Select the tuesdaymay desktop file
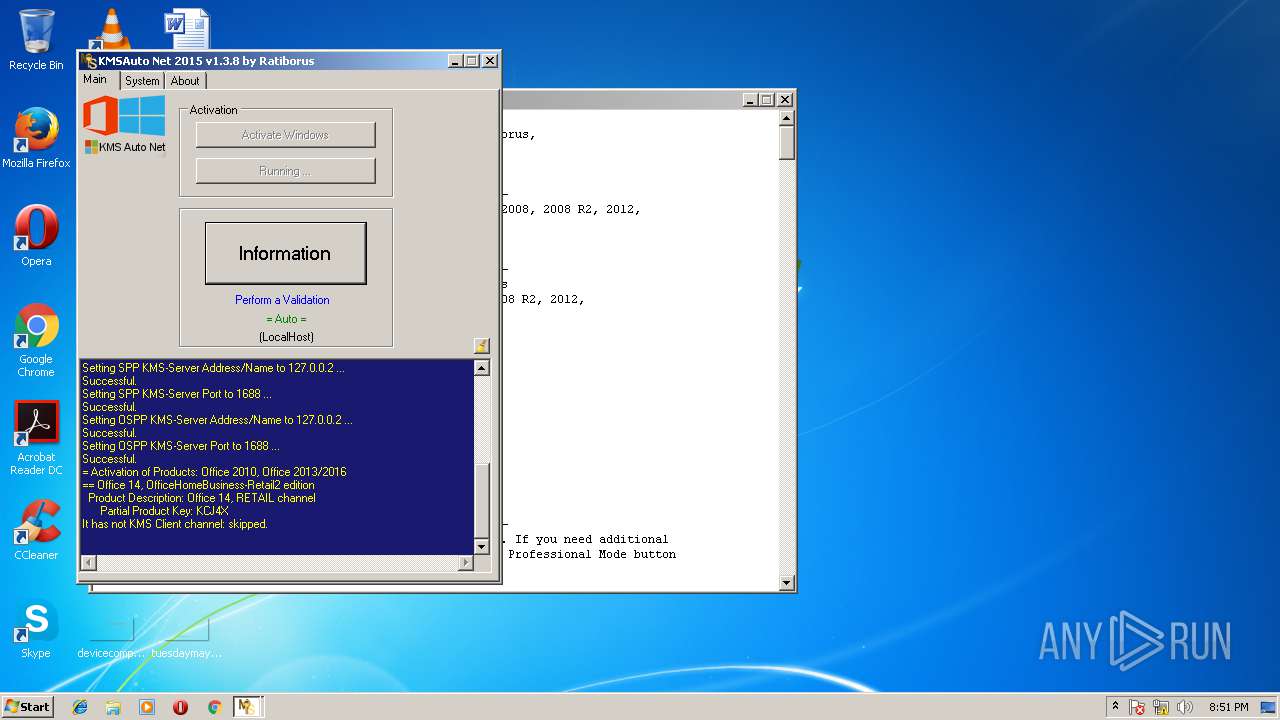1280x720 pixels. (187, 638)
